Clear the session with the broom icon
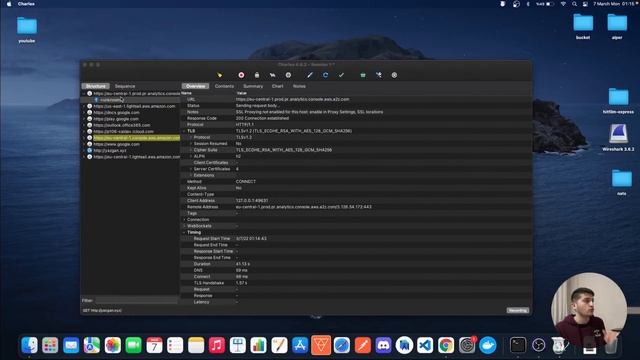 220,75
